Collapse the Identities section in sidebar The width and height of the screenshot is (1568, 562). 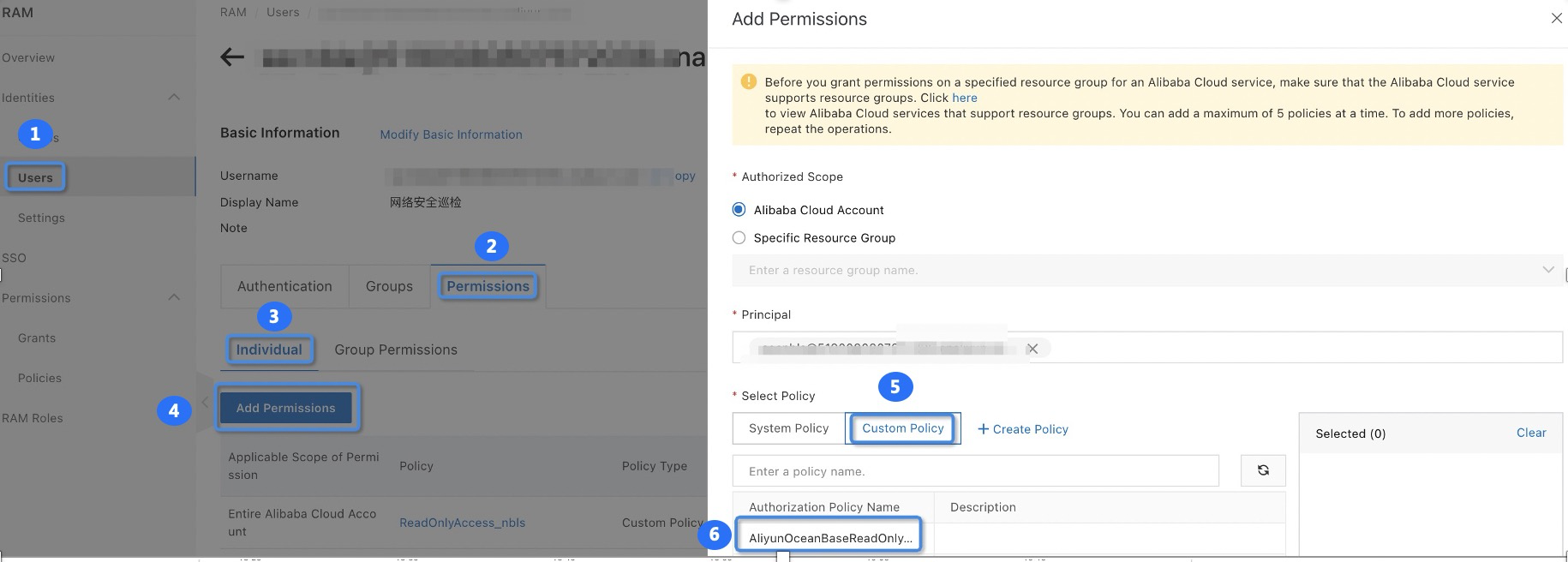(x=174, y=97)
